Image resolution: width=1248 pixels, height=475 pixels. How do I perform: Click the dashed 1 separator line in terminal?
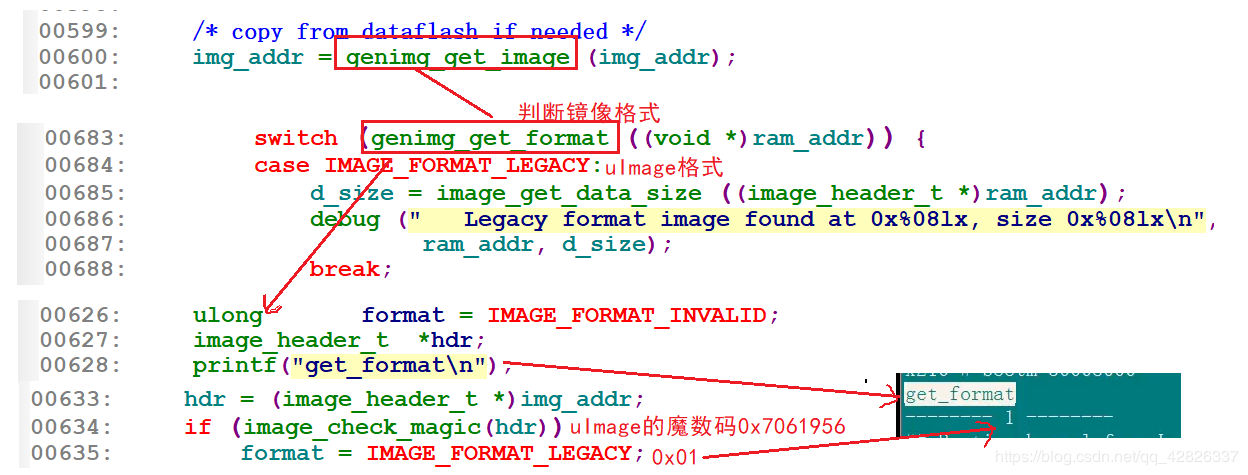1008,416
